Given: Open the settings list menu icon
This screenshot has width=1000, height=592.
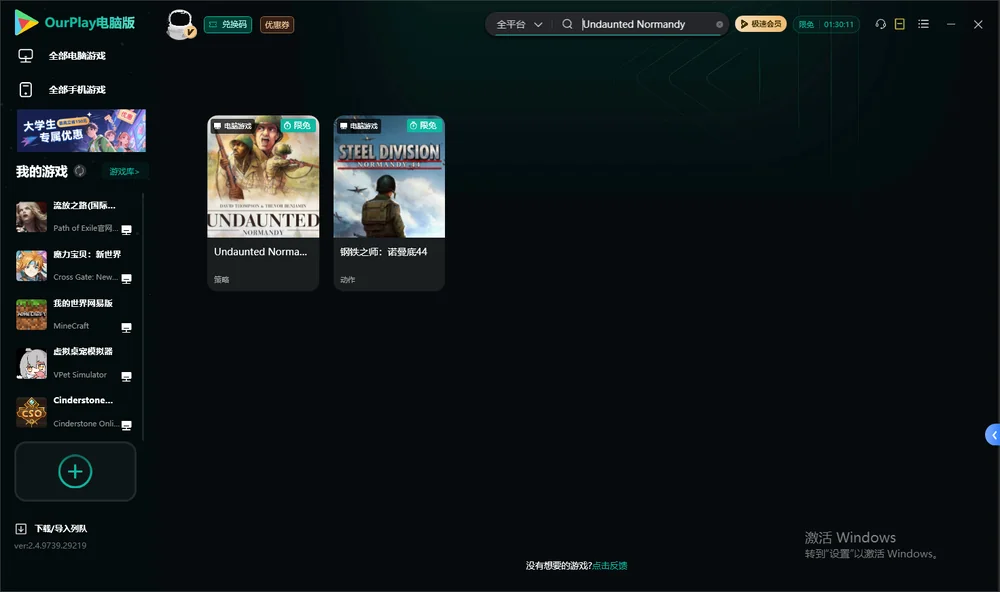Looking at the screenshot, I should click(x=923, y=24).
